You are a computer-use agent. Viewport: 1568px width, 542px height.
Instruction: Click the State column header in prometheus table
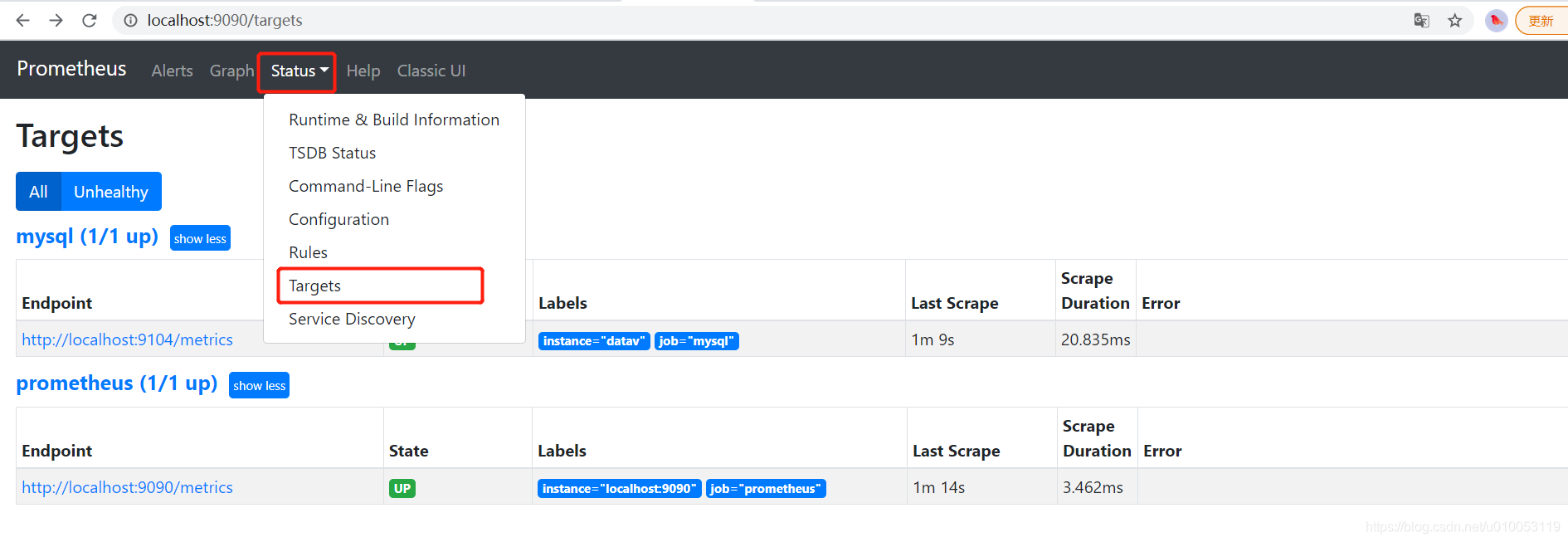[x=408, y=451]
